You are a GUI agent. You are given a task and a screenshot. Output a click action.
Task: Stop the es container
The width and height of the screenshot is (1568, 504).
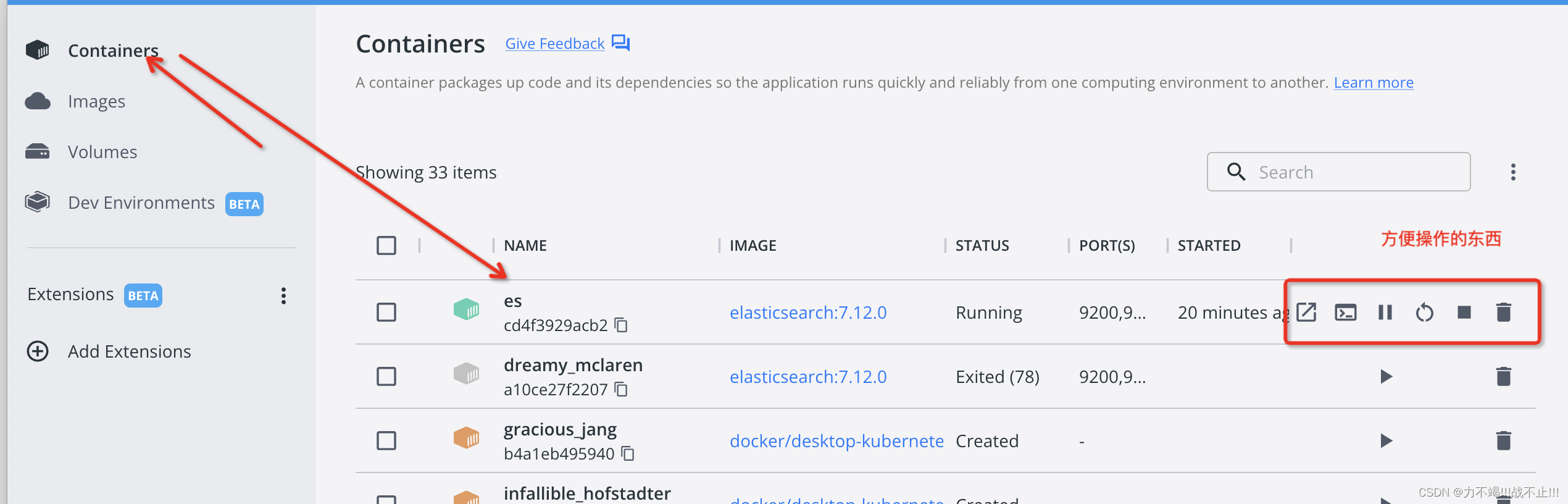tap(1464, 313)
